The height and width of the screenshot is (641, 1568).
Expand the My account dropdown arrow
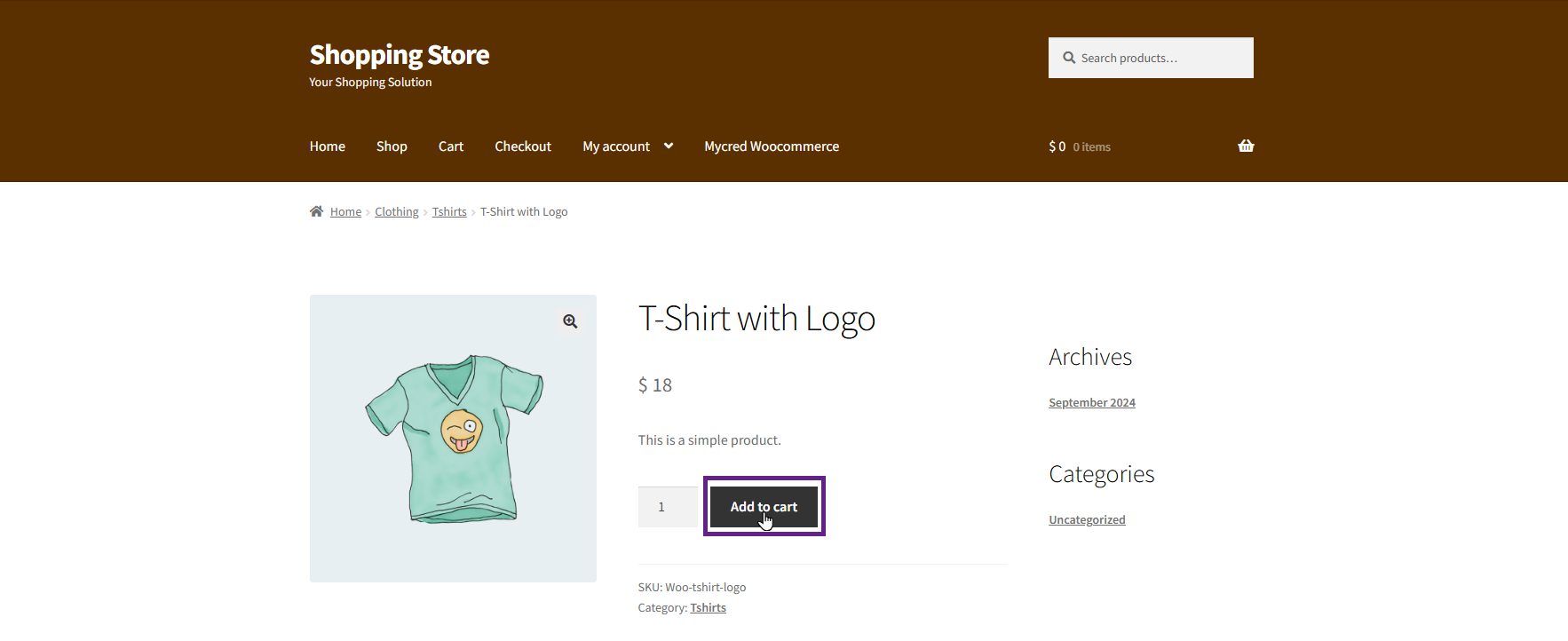click(x=669, y=146)
